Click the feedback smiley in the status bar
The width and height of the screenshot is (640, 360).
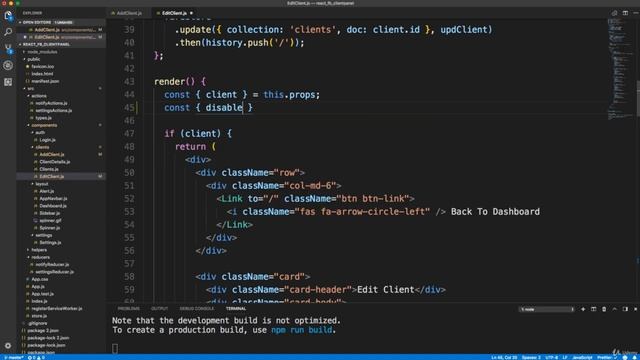coord(625,358)
